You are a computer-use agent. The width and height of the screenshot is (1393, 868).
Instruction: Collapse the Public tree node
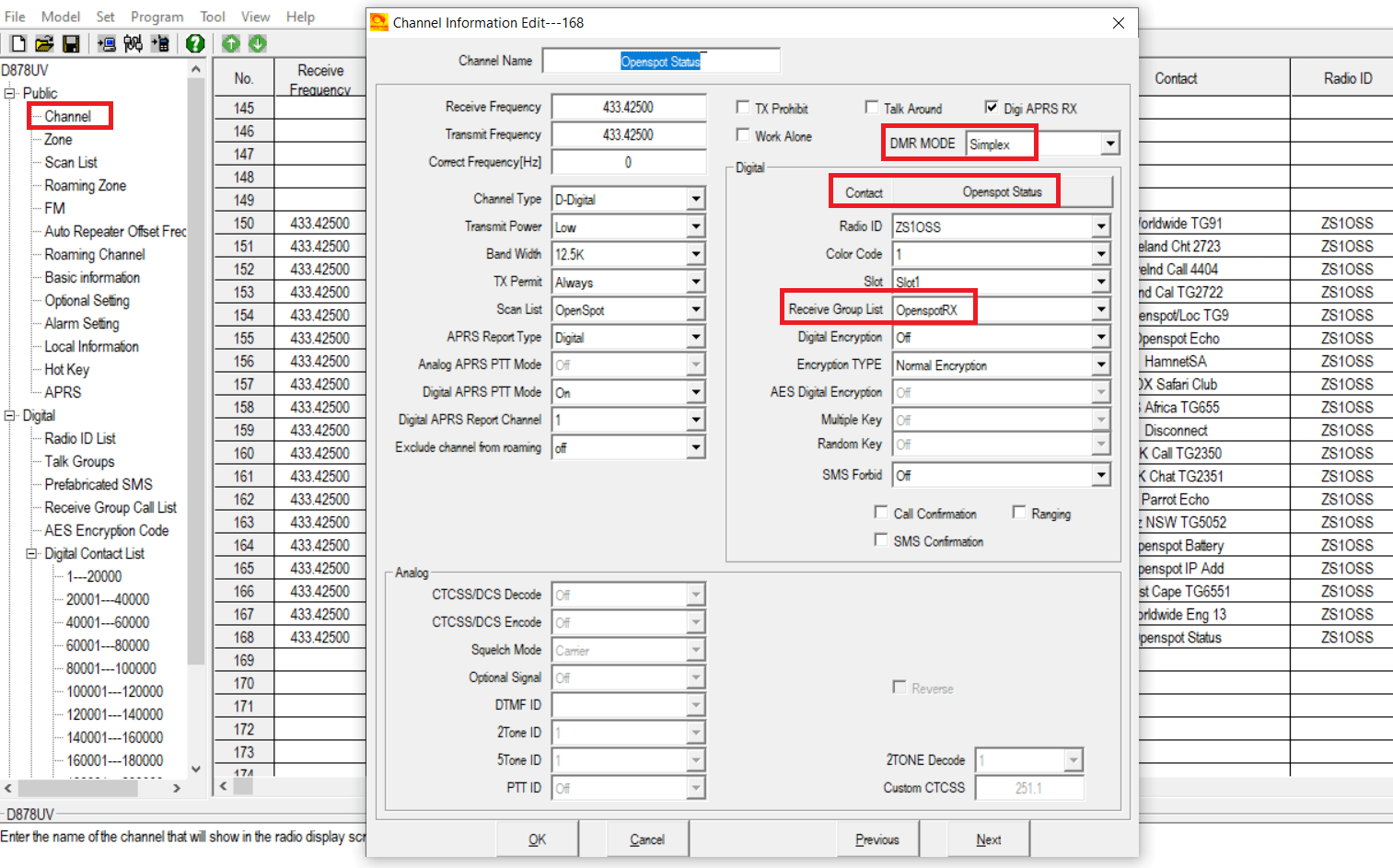pos(10,93)
